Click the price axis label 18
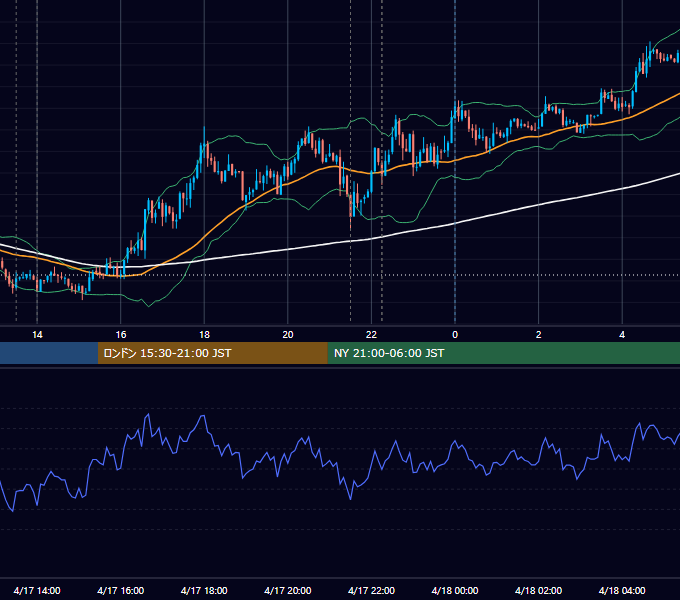Viewport: 680px width, 600px height. (x=204, y=335)
